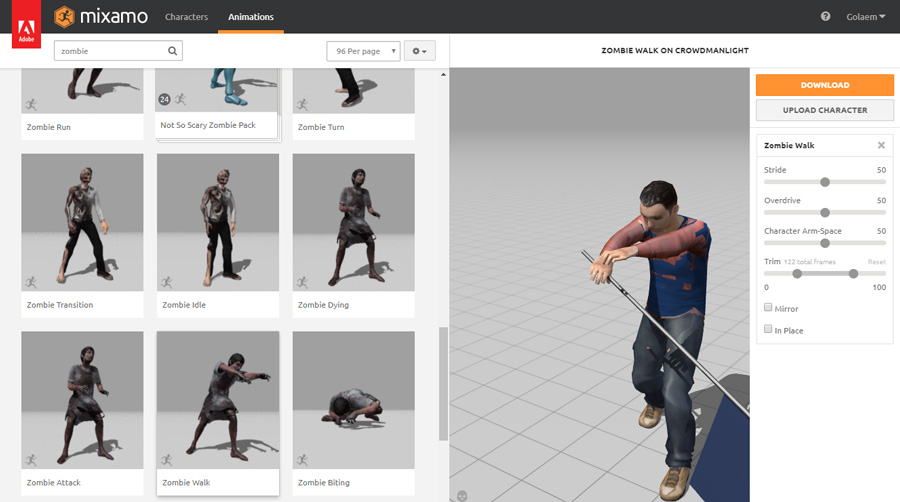Screen dimensions: 900x502
Task: Click the scroll up arrow
Action: tap(443, 75)
